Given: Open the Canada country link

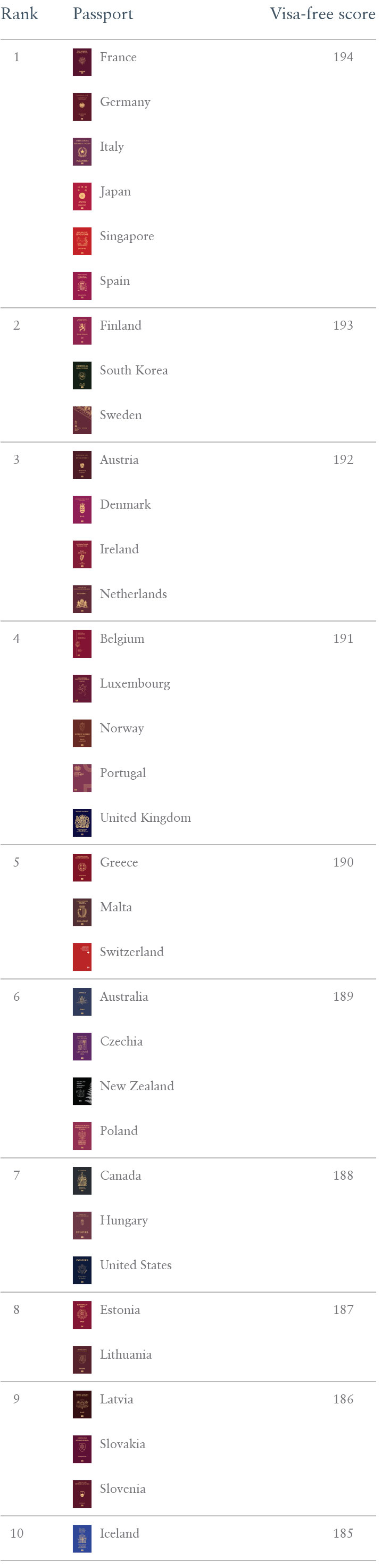Looking at the screenshot, I should click(120, 1176).
